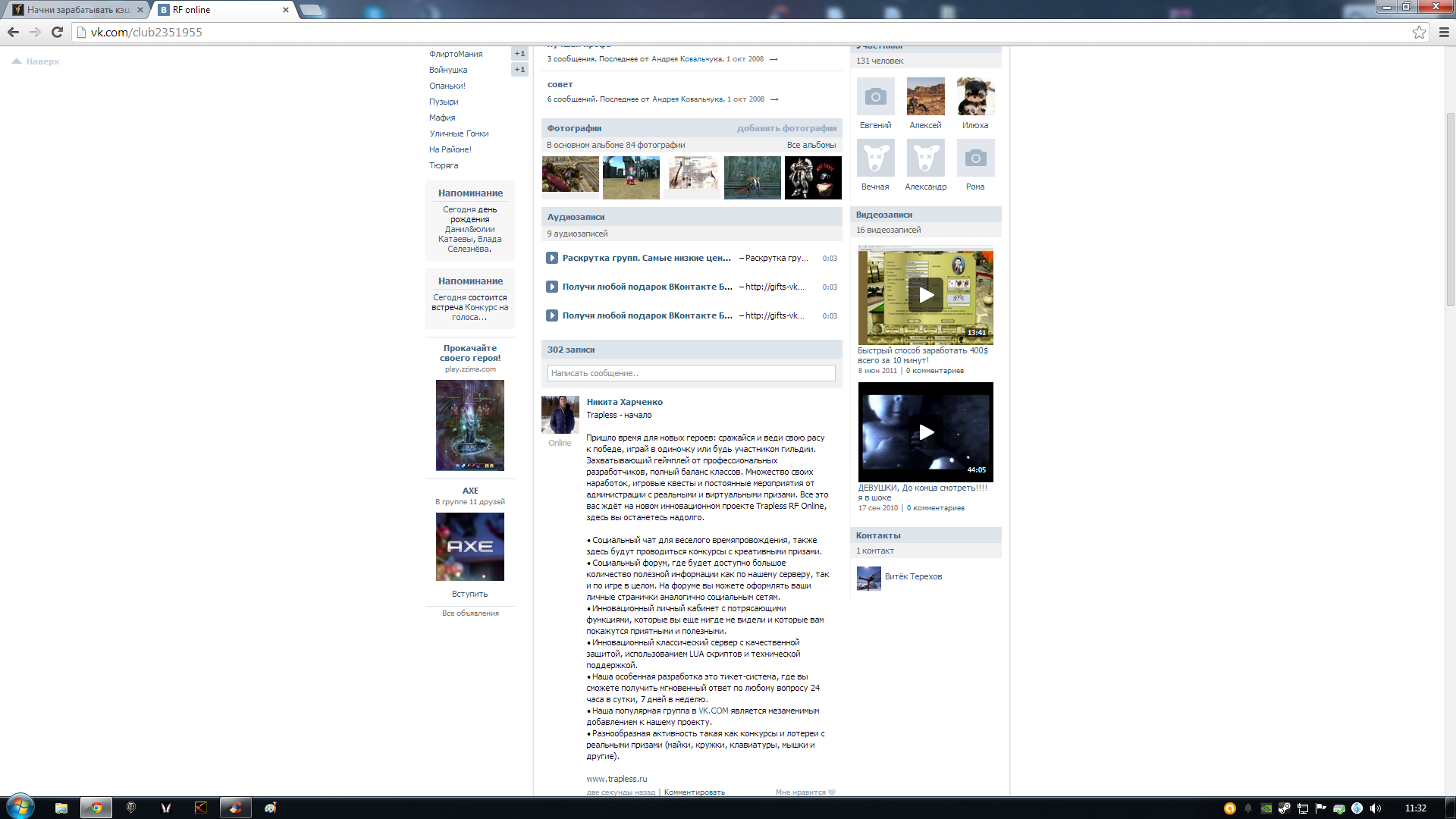Open member Александр deleted-dog avatar
The width and height of the screenshot is (1456, 819).
pos(925,158)
